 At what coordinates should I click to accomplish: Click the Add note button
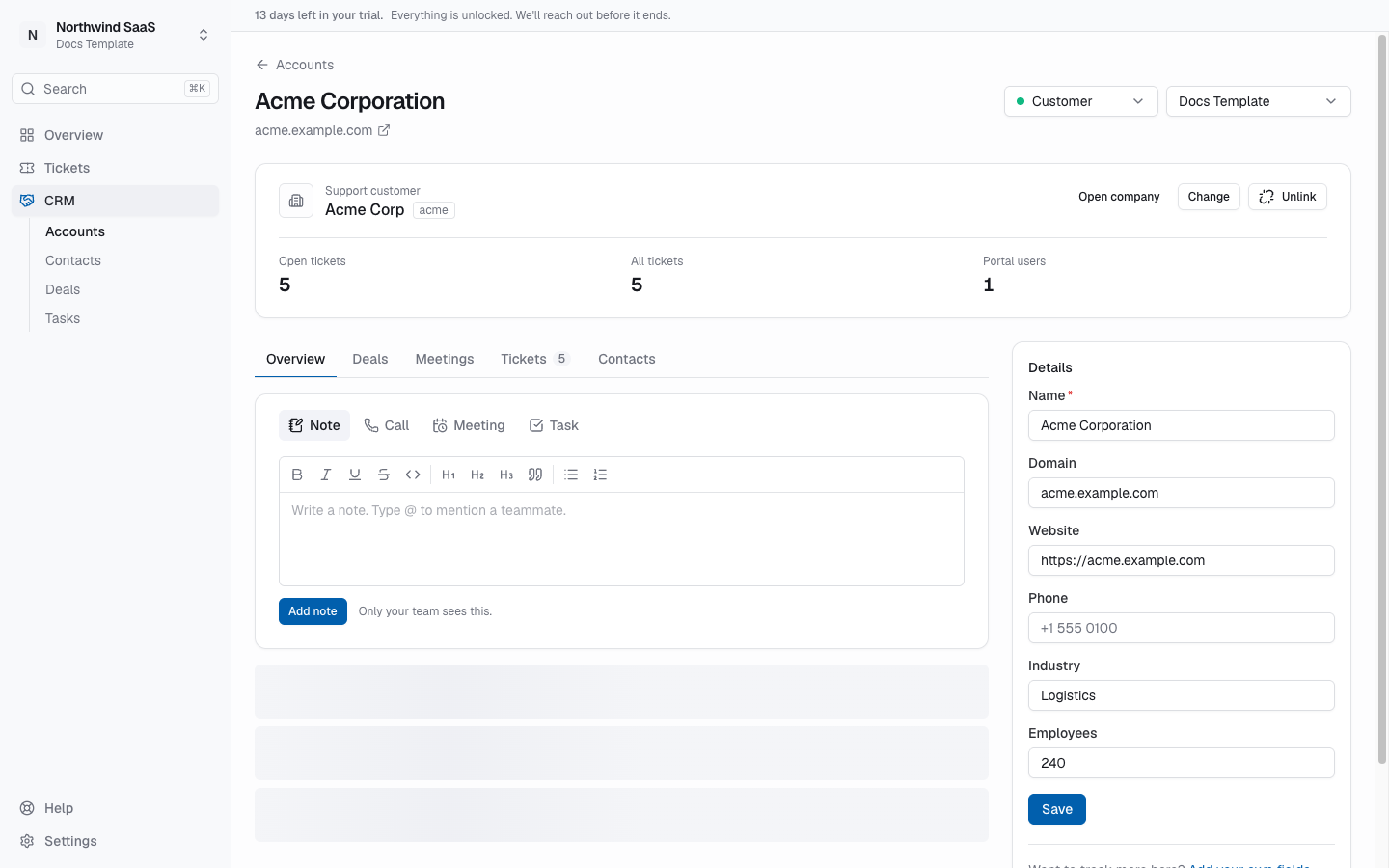pyautogui.click(x=313, y=611)
